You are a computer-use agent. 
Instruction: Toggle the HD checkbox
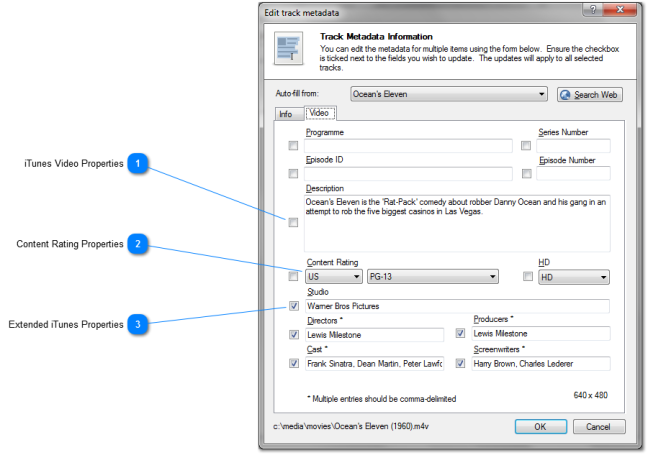[x=527, y=276]
